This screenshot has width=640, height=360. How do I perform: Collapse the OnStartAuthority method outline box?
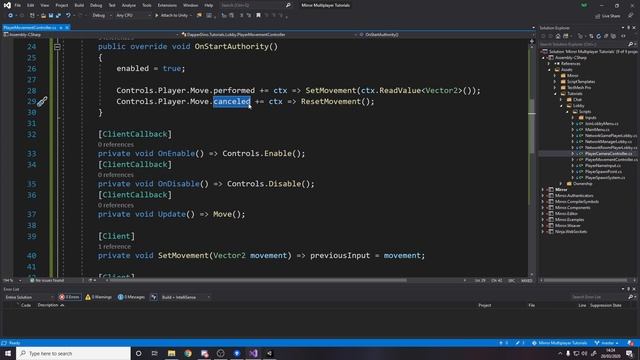pyautogui.click(x=57, y=47)
